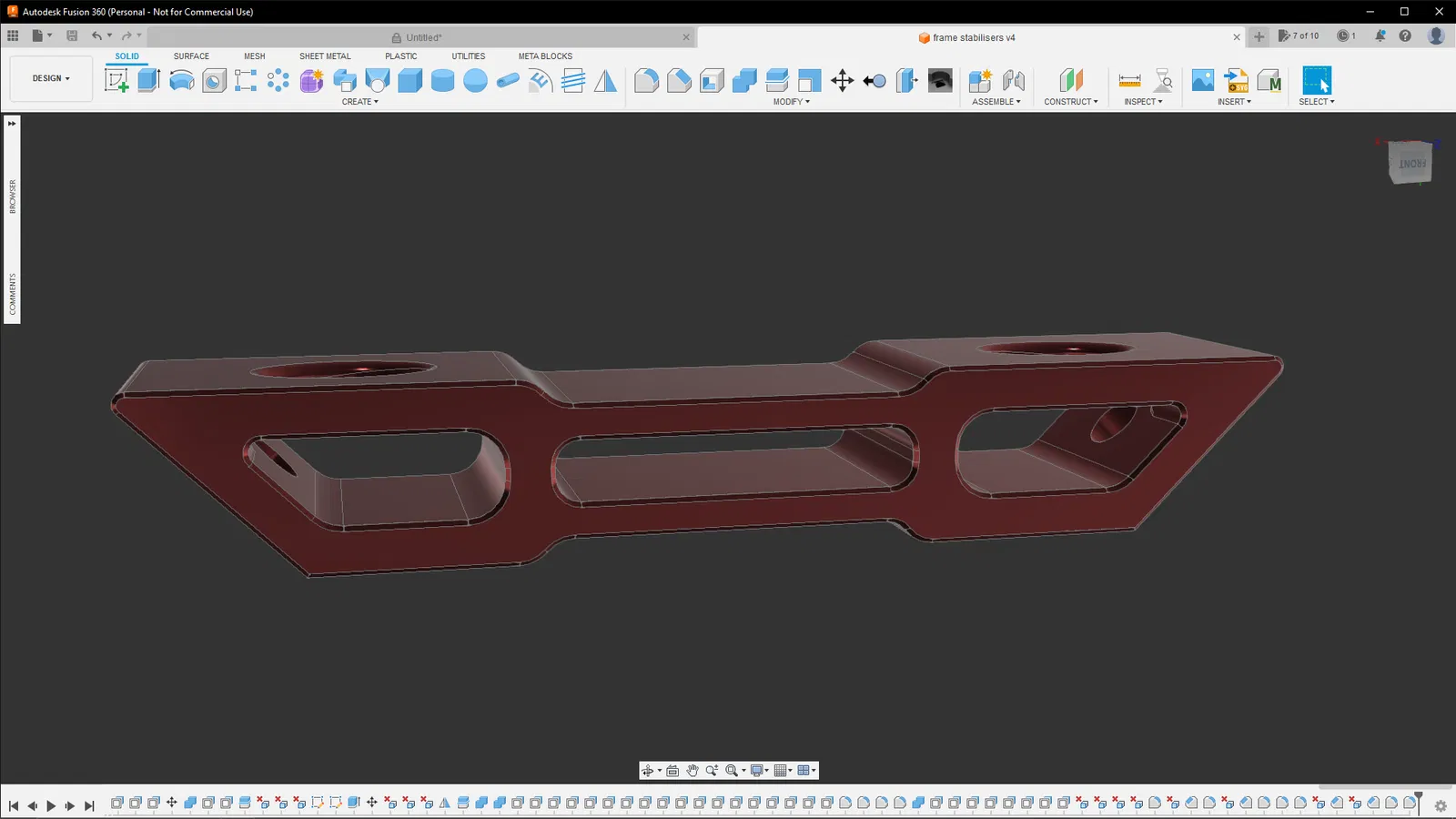
Task: Save the document with Save icon
Action: 72,35
